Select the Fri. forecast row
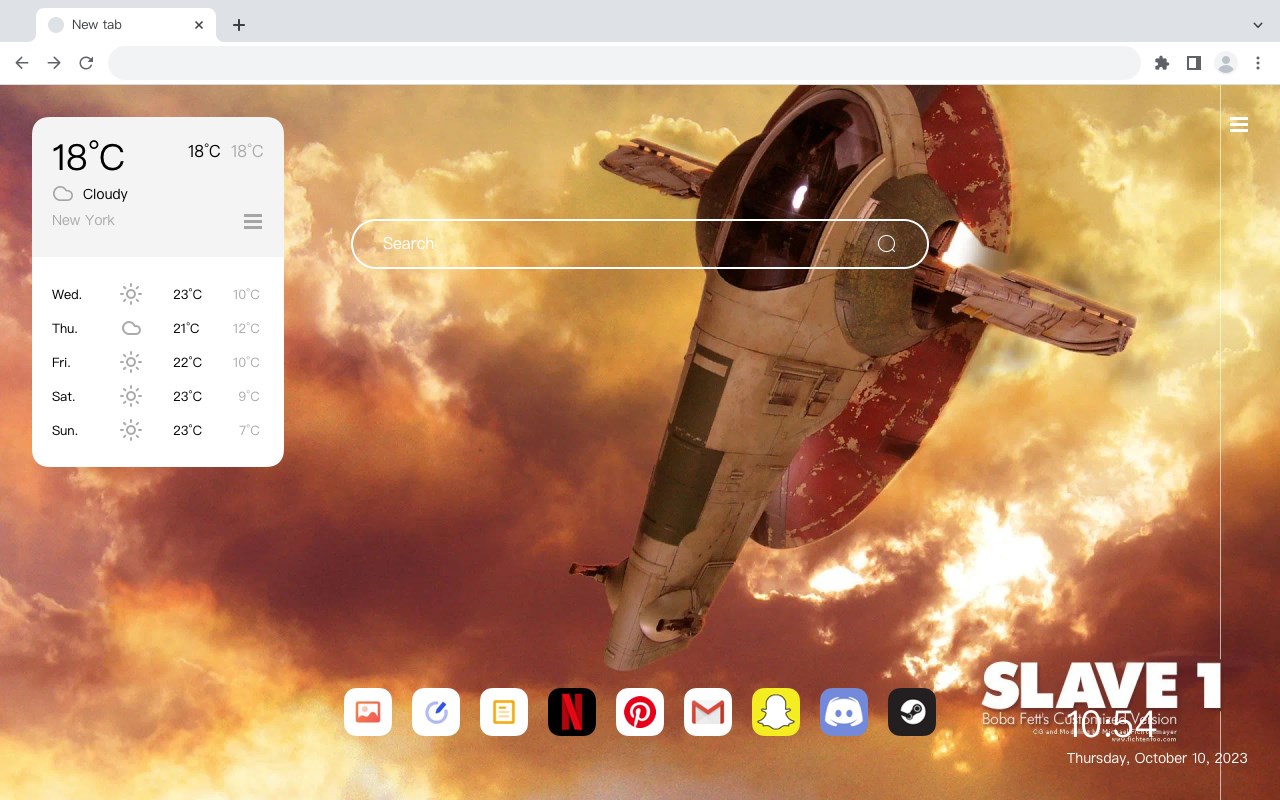 158,362
